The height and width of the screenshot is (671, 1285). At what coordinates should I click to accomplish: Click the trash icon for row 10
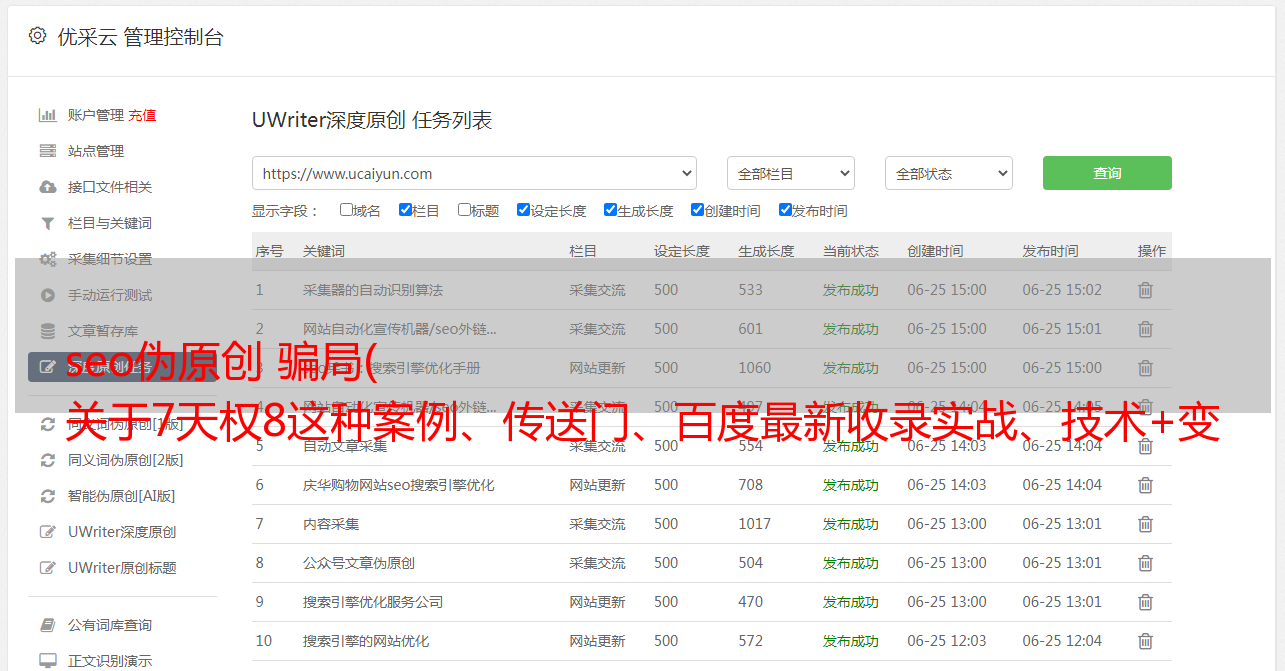pos(1145,641)
